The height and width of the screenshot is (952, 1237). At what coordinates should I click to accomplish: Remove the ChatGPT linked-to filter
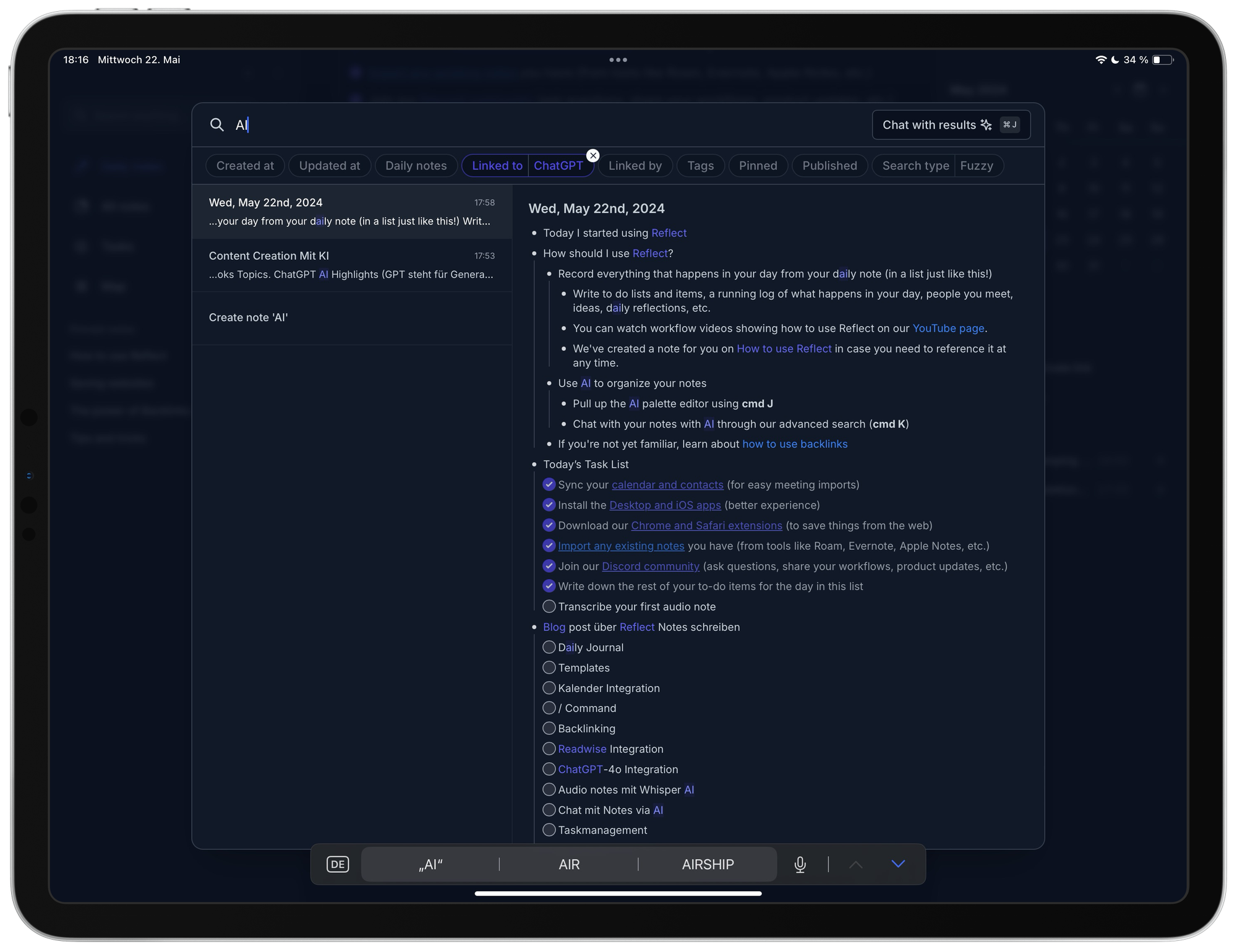(x=593, y=155)
